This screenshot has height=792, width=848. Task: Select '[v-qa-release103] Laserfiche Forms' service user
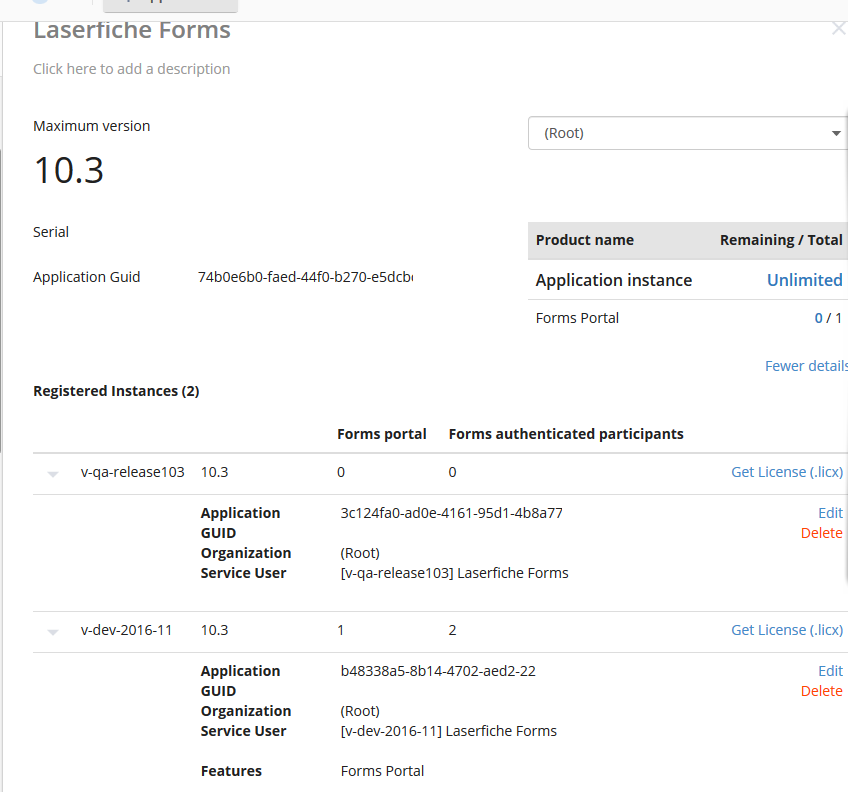454,573
